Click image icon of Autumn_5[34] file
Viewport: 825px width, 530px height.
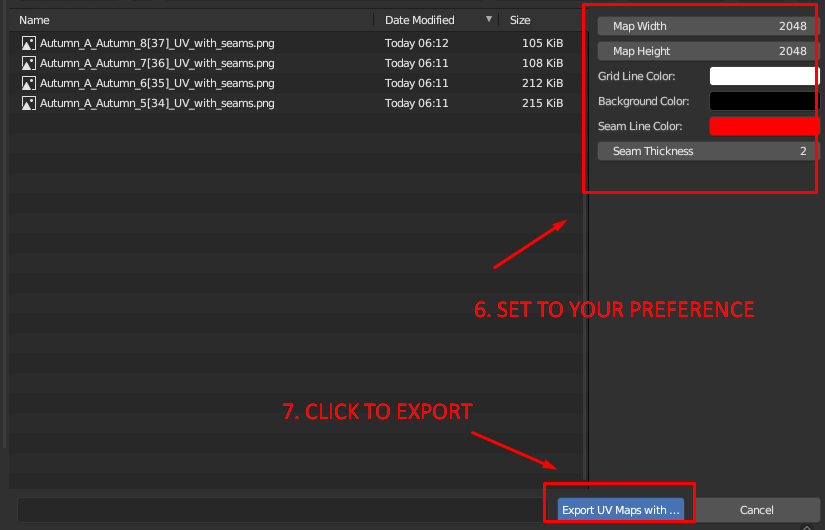(x=28, y=103)
